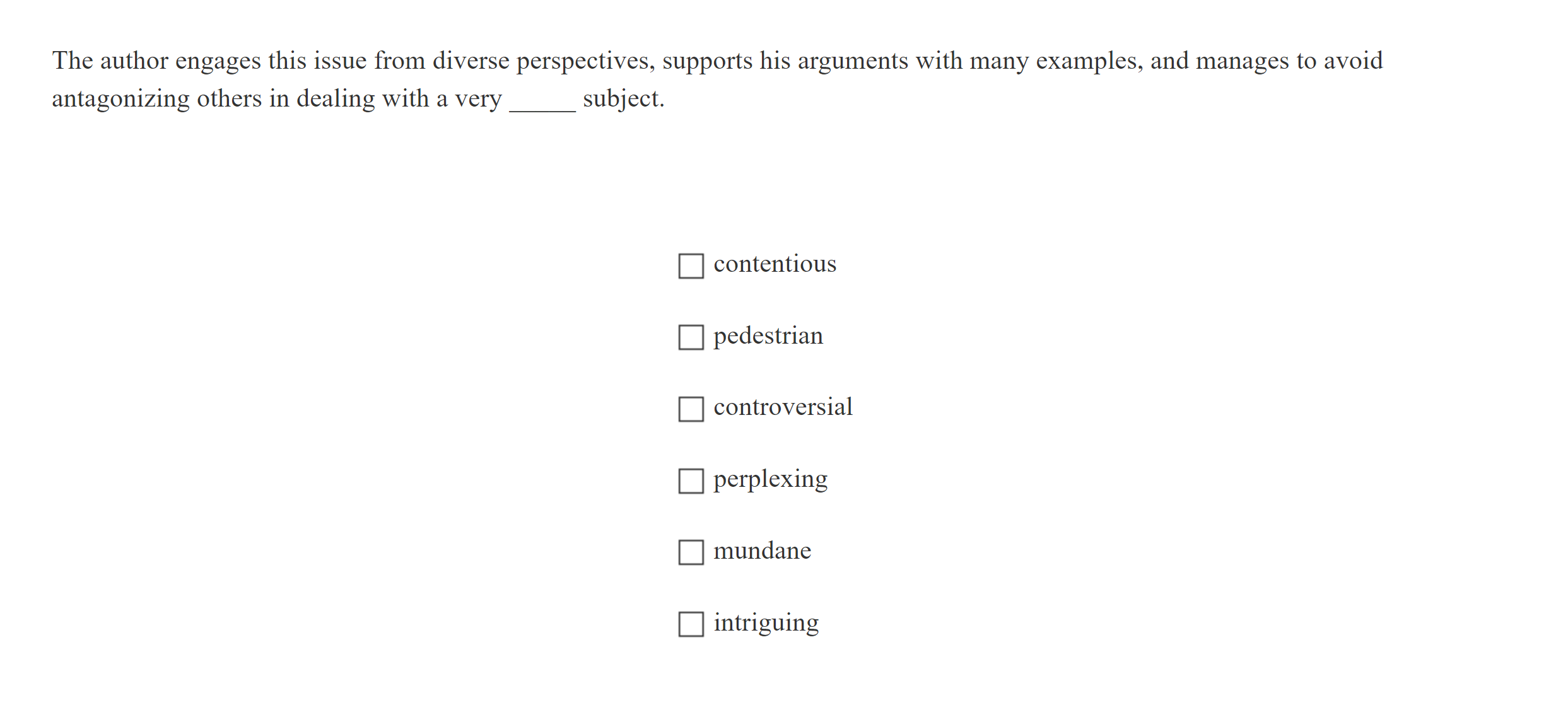The width and height of the screenshot is (1568, 717).
Task: Check the pedestrian answer checkbox
Action: 691,338
